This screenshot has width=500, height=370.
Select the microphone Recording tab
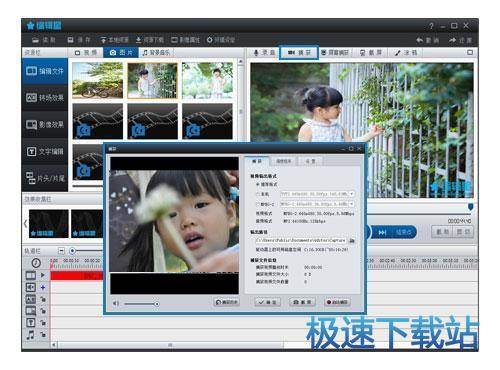pyautogui.click(x=265, y=53)
